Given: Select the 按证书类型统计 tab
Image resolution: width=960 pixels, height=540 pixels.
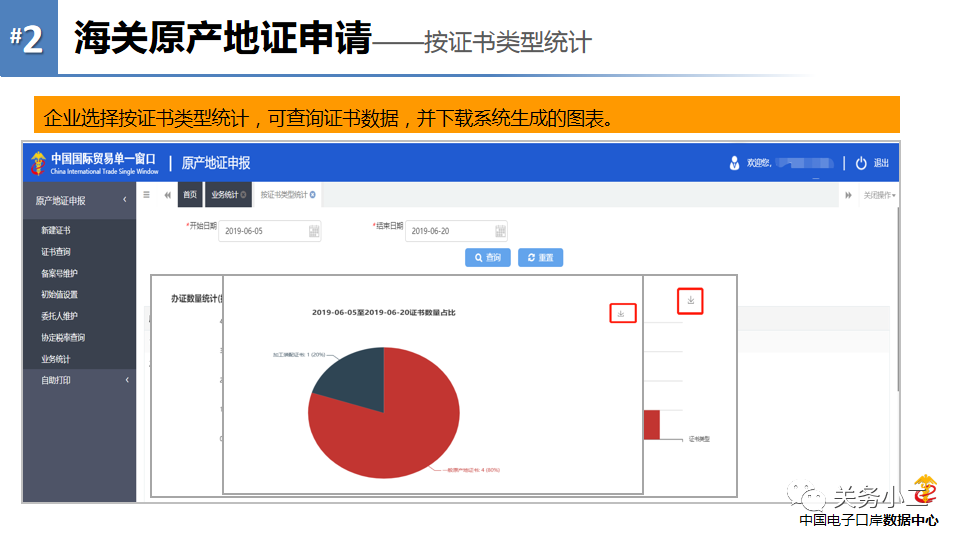Looking at the screenshot, I should 283,195.
